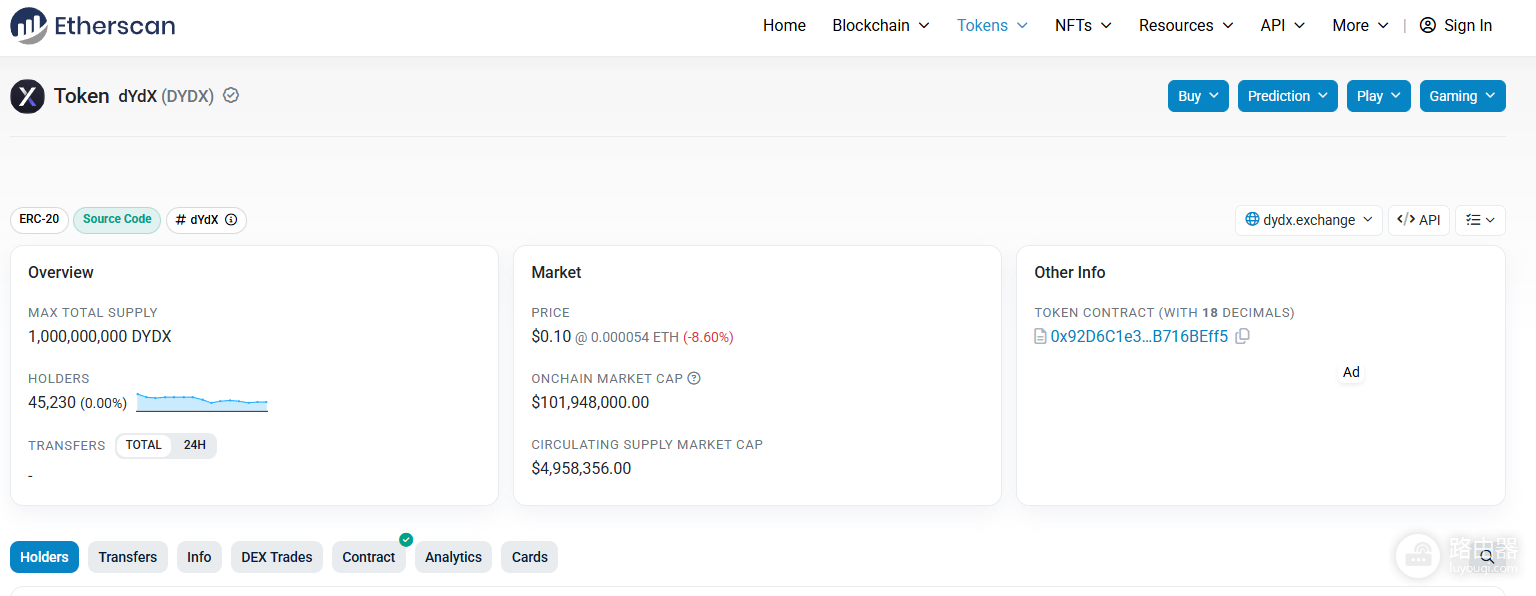Open the Cards tab
The height and width of the screenshot is (596, 1536).
click(530, 557)
